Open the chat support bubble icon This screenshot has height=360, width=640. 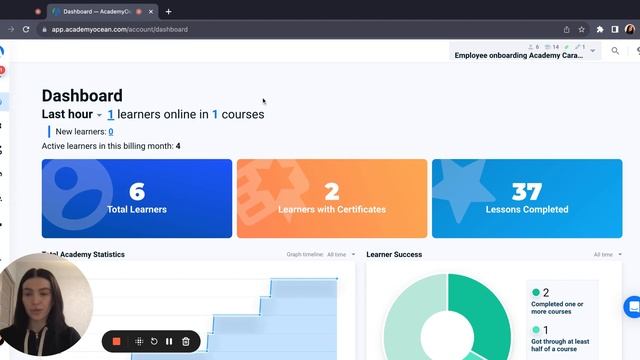click(x=633, y=307)
